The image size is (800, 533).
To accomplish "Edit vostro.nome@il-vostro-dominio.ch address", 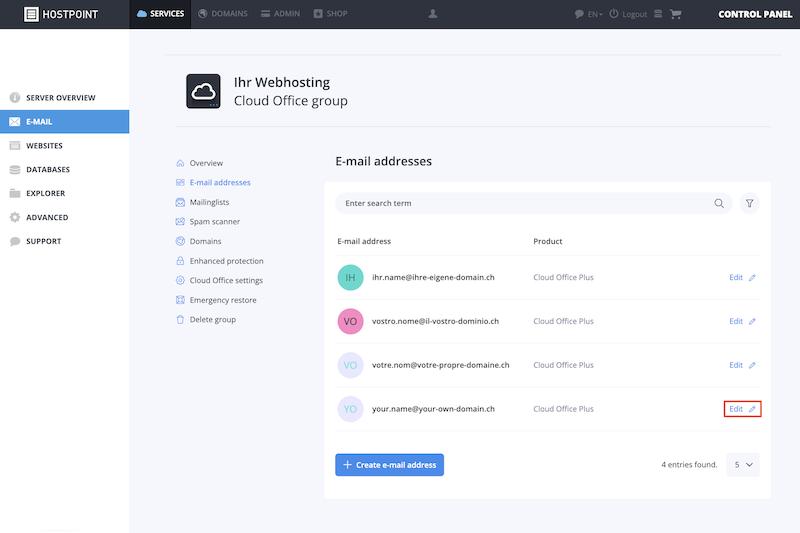I will (x=742, y=321).
